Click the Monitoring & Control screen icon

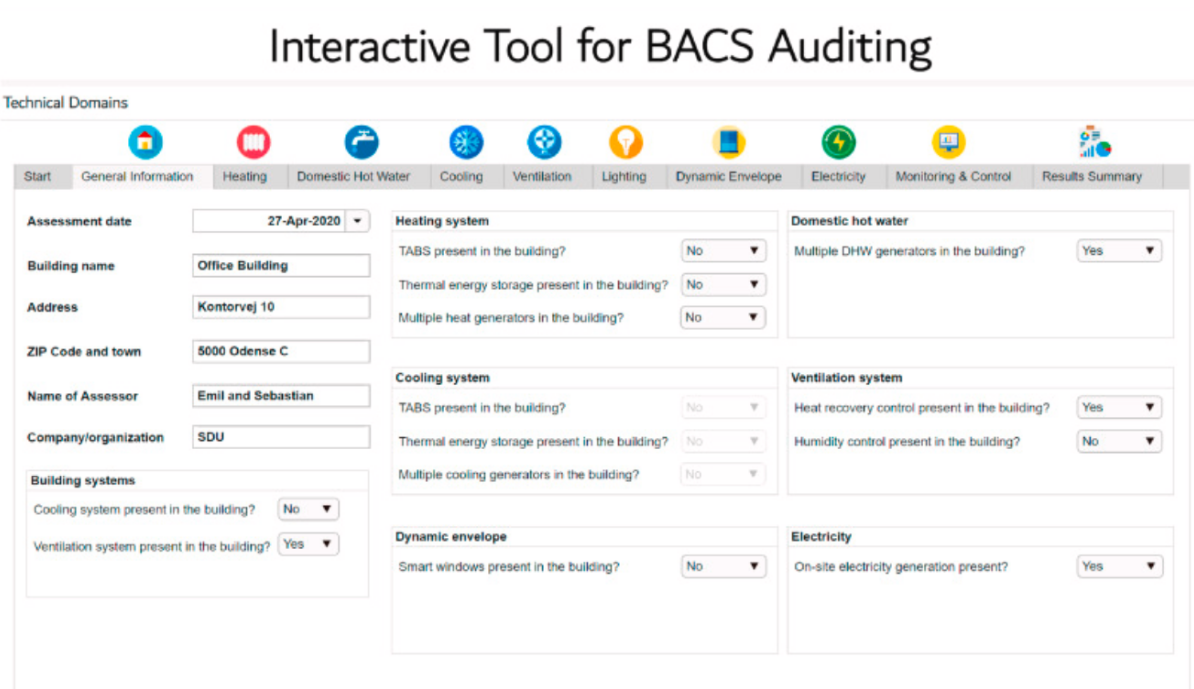(948, 142)
